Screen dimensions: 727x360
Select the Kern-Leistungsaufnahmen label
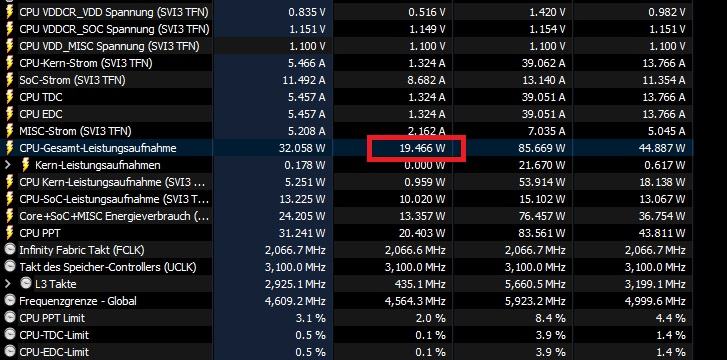(x=98, y=165)
